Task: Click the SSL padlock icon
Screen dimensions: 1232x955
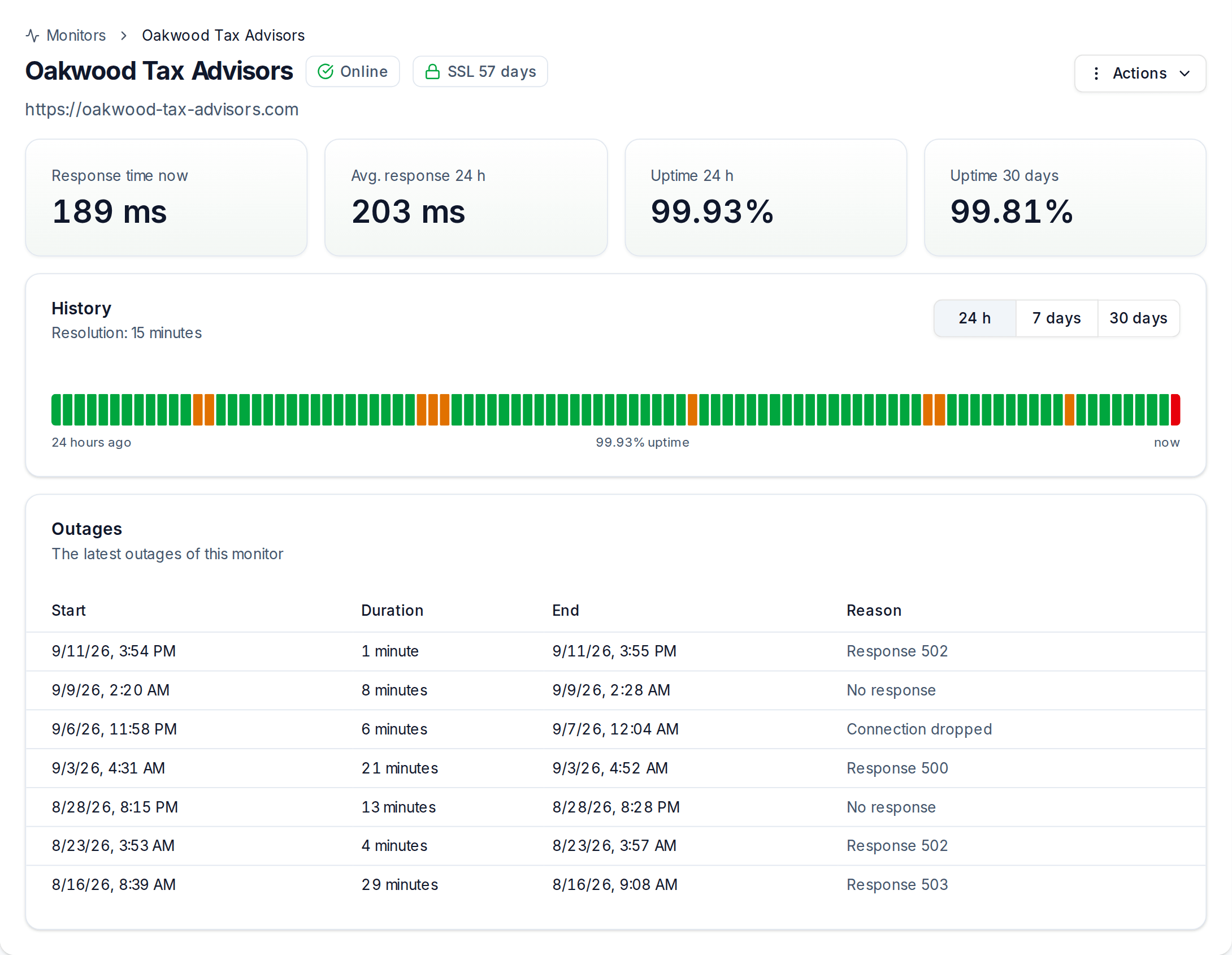Action: coord(432,72)
